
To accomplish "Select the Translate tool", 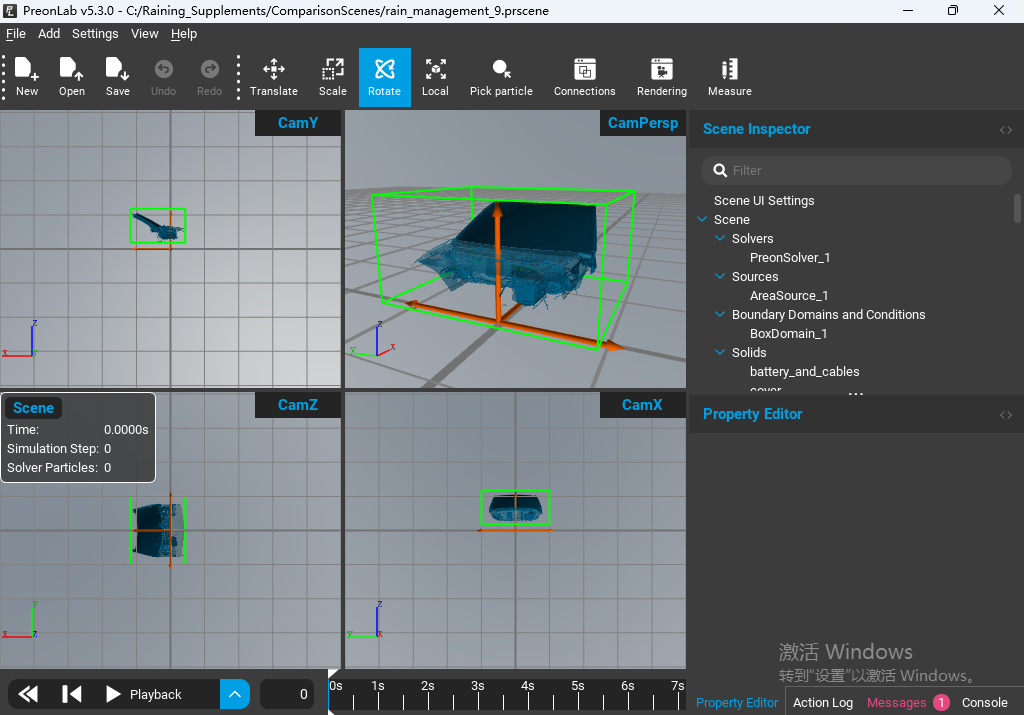I will (x=274, y=77).
